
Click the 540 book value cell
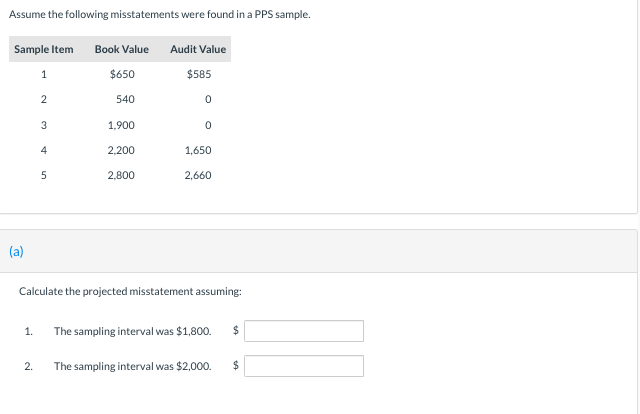(x=126, y=100)
